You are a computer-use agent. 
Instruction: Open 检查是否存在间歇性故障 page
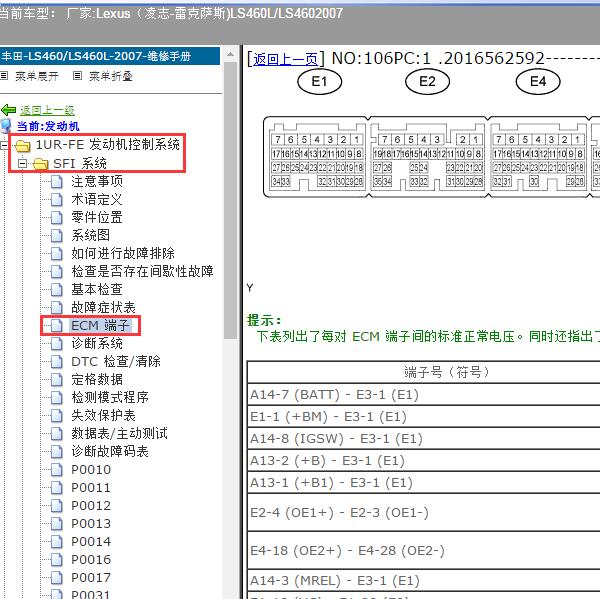142,271
